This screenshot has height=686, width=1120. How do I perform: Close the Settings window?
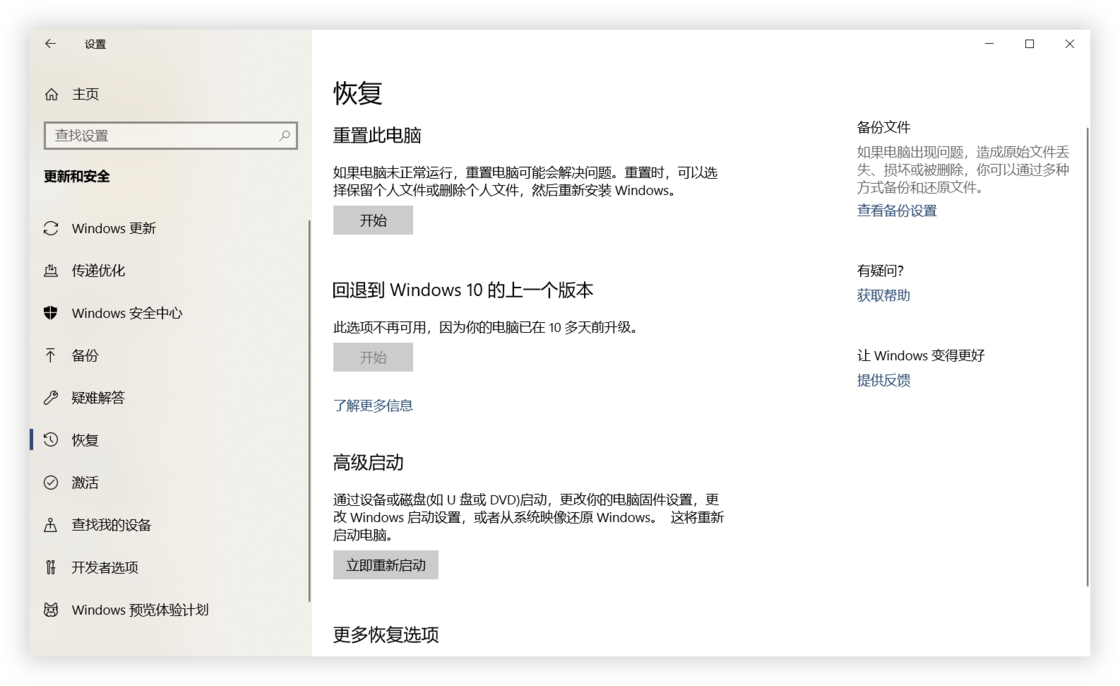coord(1069,44)
